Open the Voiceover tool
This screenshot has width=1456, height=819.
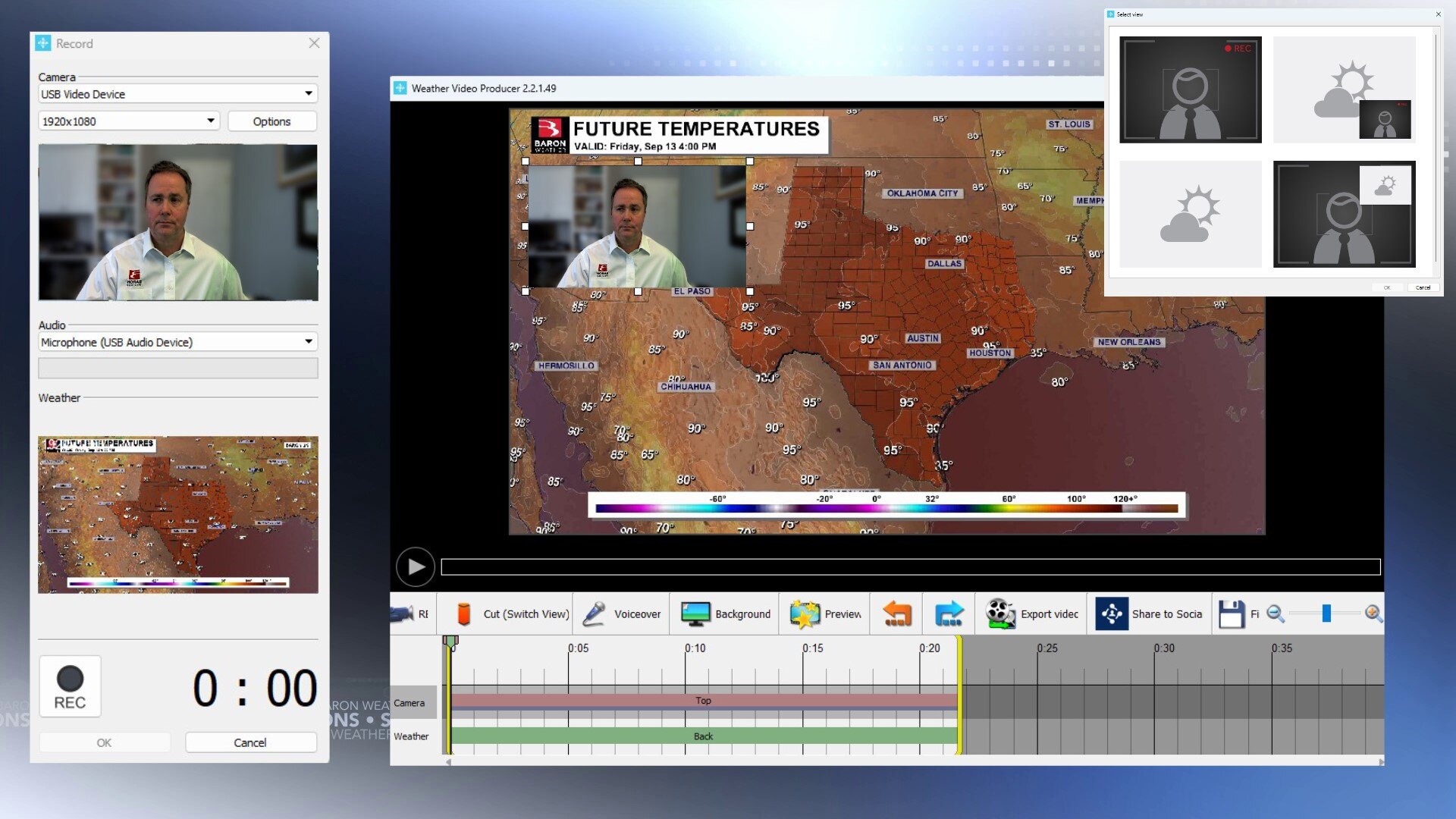point(622,614)
